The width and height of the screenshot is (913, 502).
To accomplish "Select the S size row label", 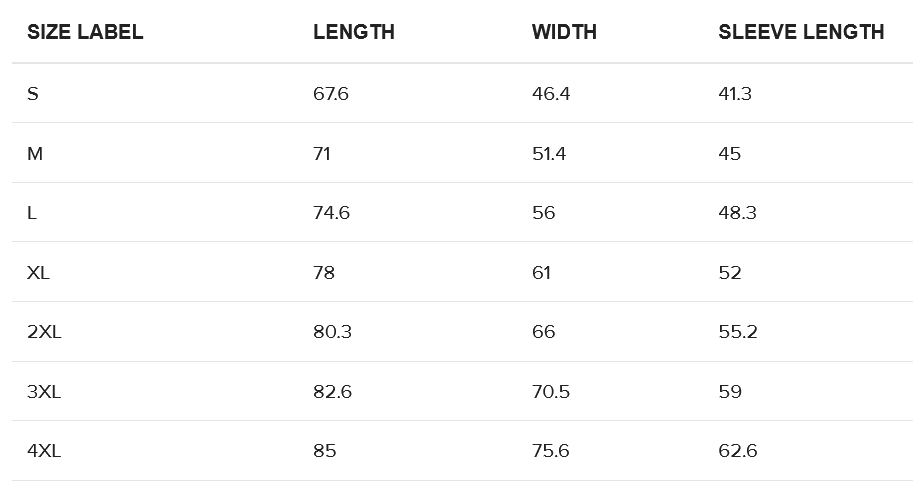I will (x=33, y=94).
